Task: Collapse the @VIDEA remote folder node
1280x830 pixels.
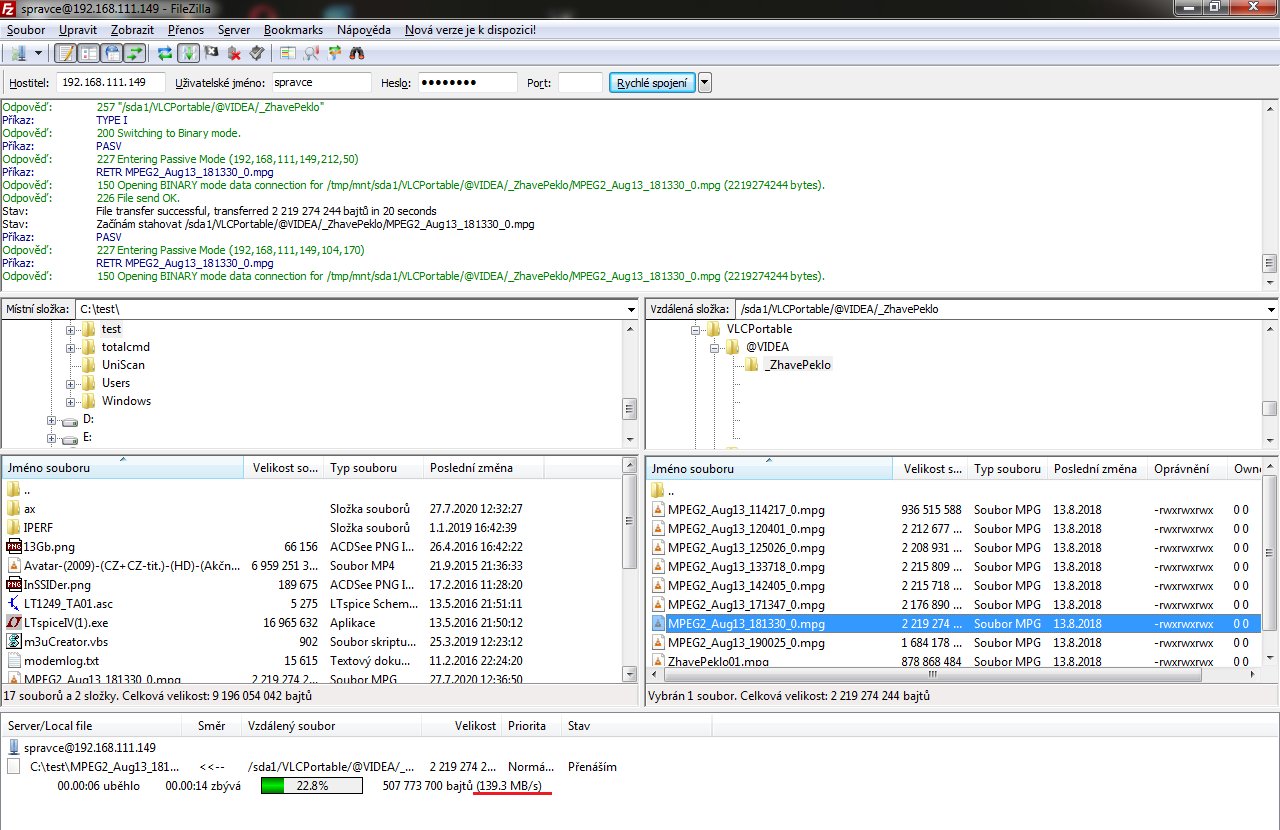Action: [715, 347]
